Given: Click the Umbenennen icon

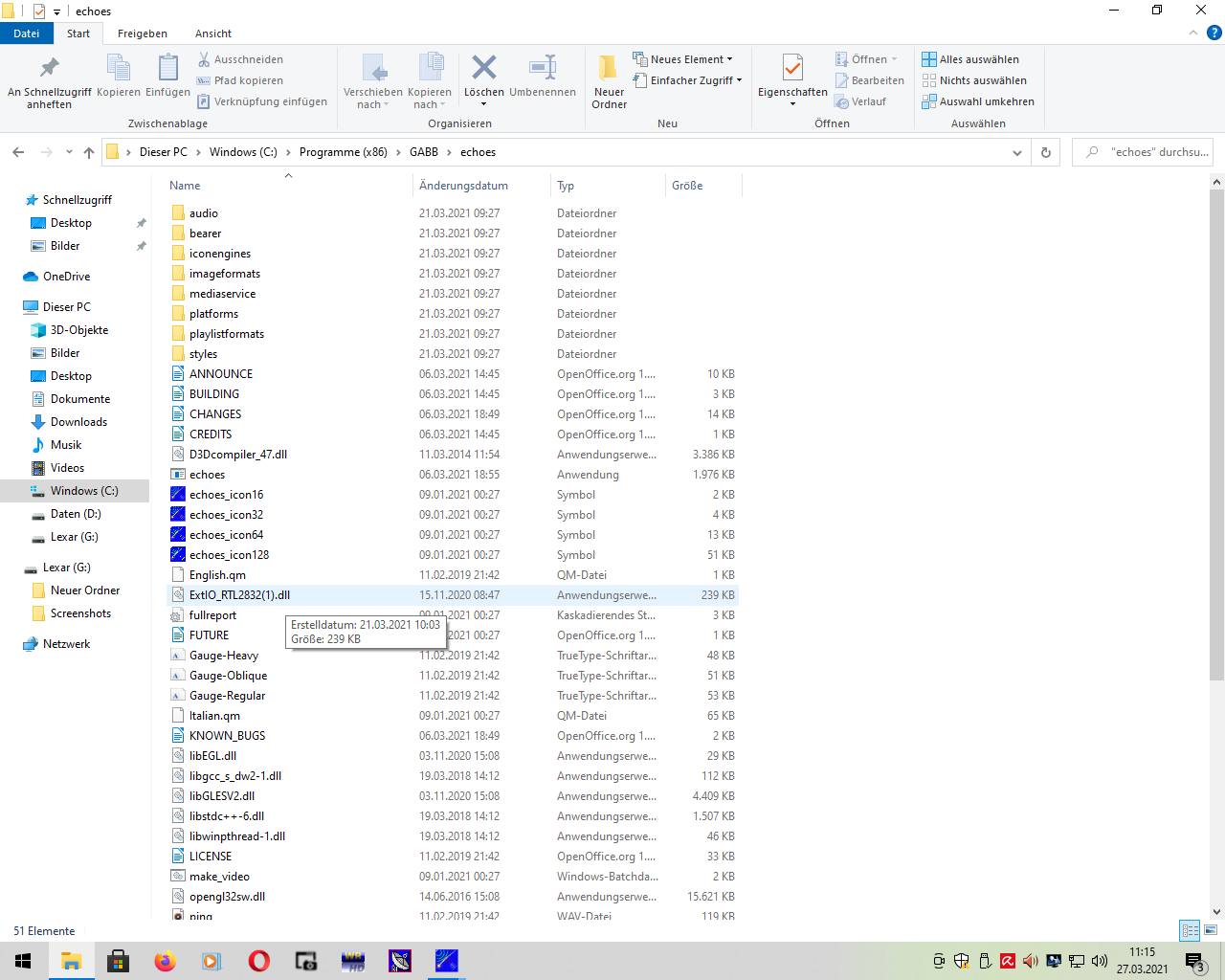Looking at the screenshot, I should (x=543, y=76).
